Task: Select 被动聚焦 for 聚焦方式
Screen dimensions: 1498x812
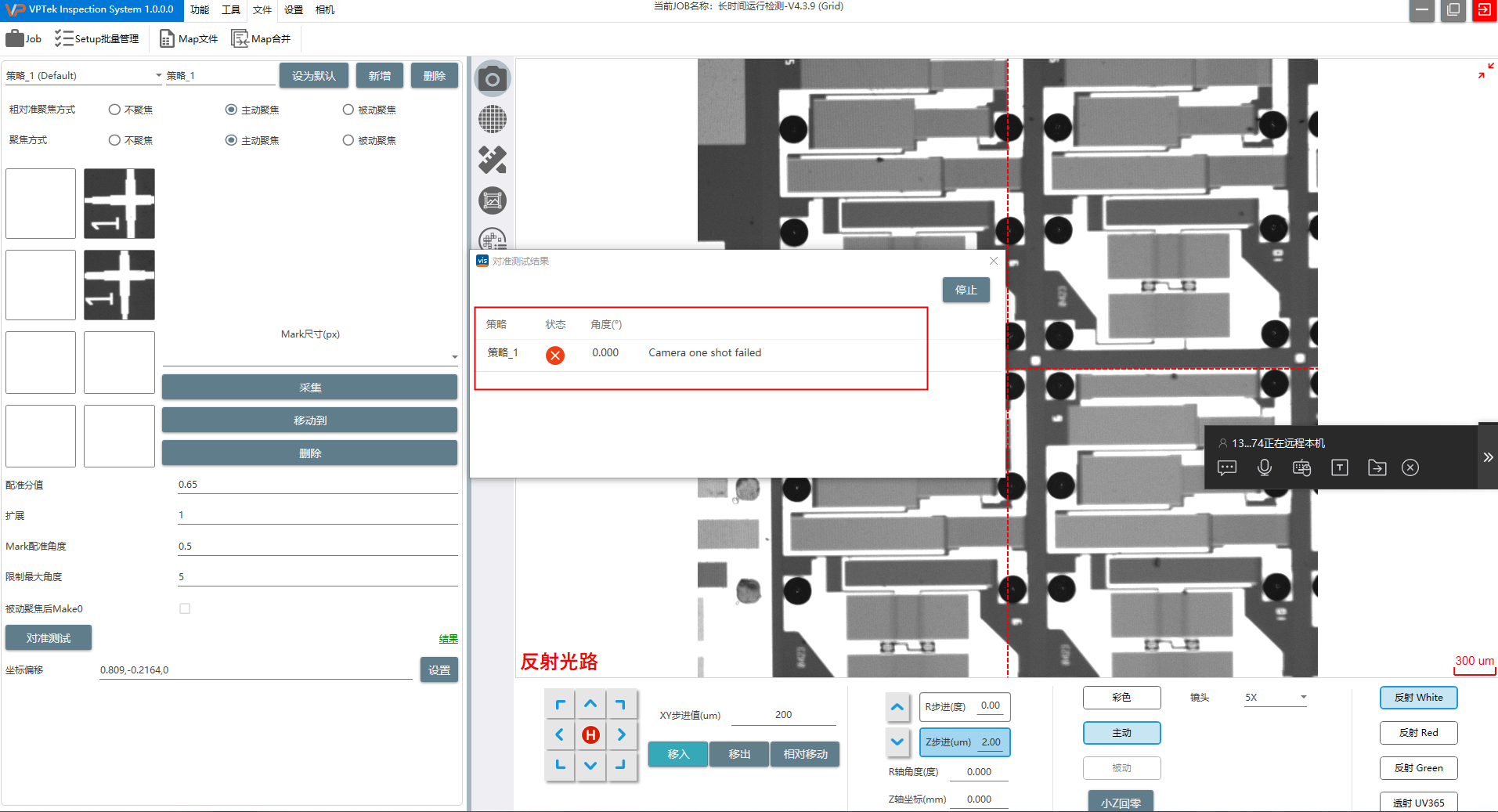Action: 348,140
